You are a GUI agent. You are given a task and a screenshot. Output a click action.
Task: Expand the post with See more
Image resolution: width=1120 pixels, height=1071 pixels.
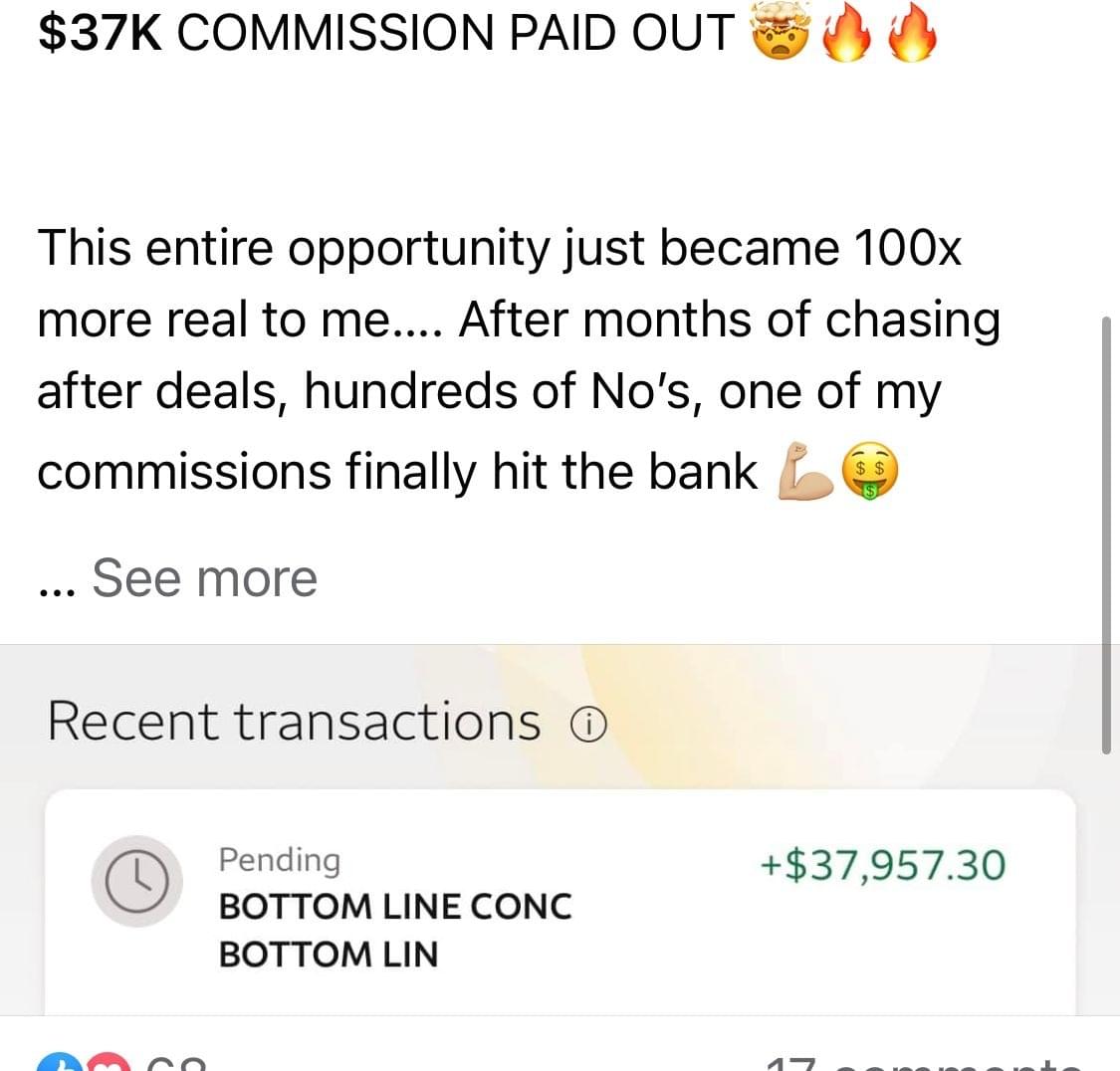pos(204,577)
